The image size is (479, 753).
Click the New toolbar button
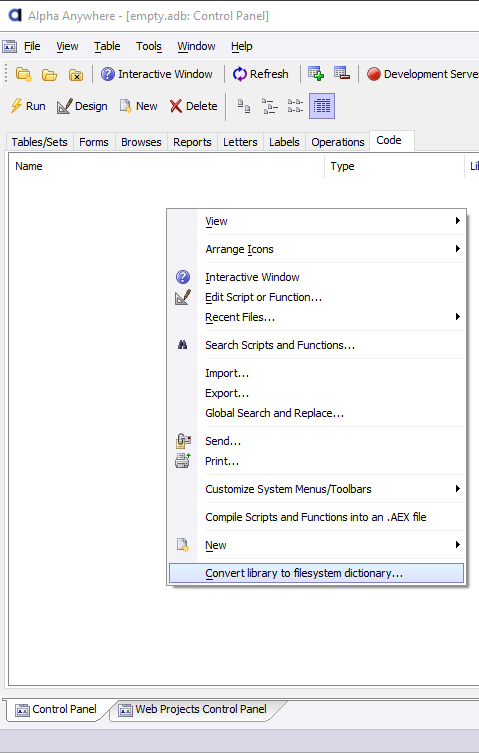pyautogui.click(x=138, y=106)
